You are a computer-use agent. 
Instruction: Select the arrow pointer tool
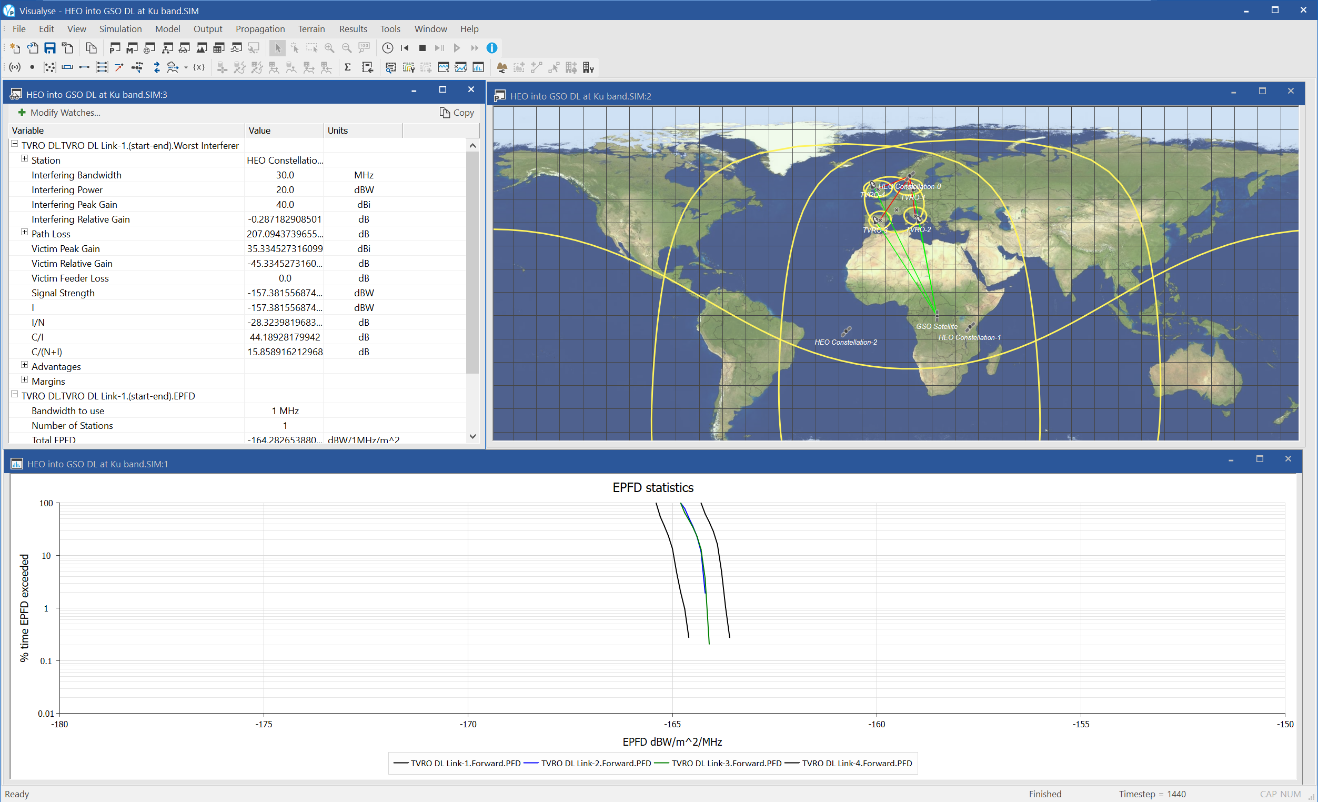(278, 48)
